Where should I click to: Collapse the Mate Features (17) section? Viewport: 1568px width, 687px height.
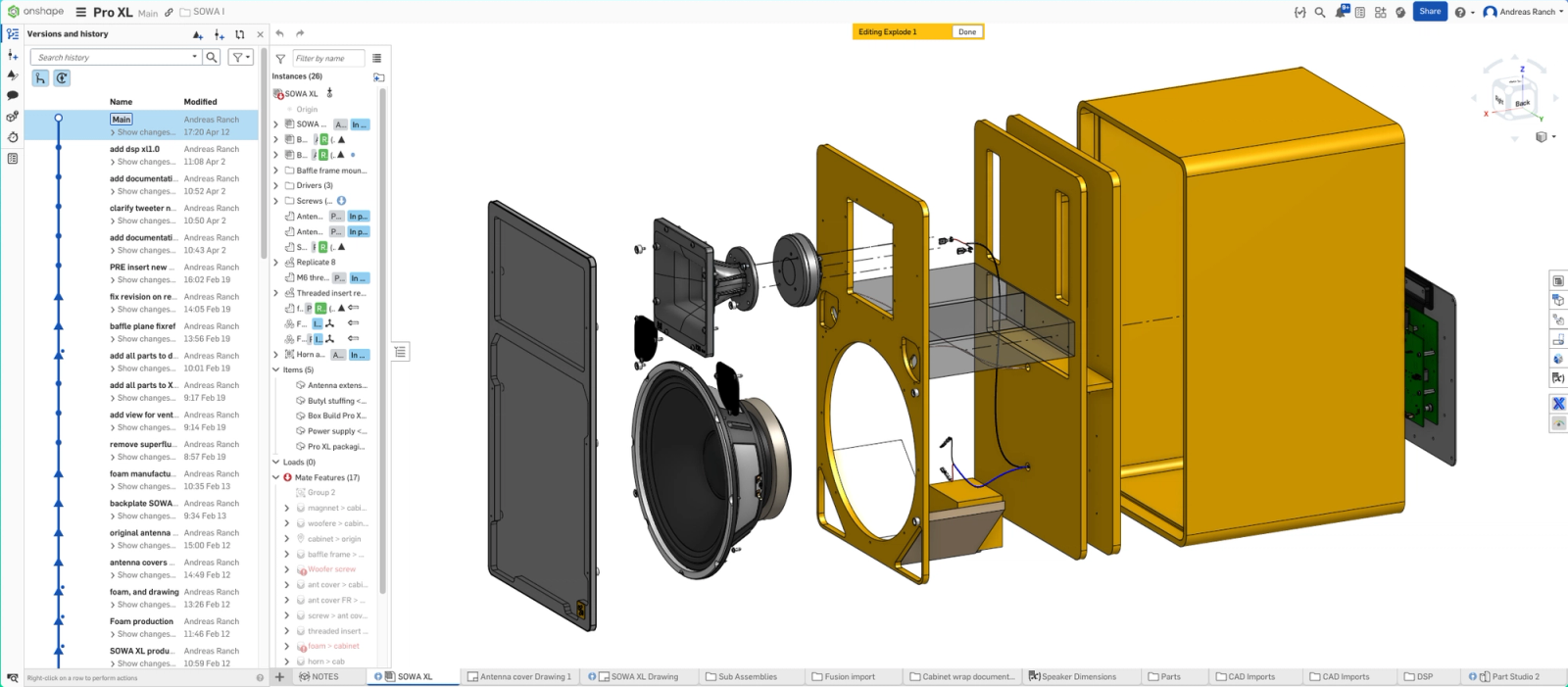(276, 477)
